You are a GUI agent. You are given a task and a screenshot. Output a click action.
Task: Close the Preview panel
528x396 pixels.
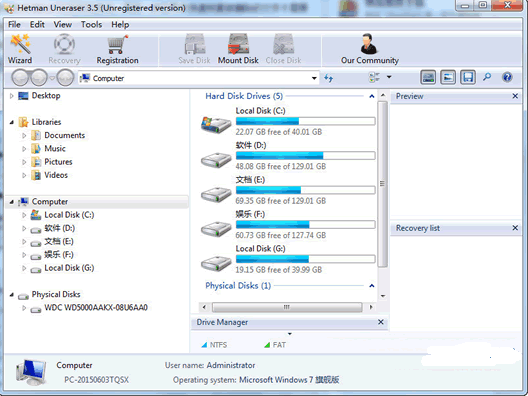tap(515, 96)
